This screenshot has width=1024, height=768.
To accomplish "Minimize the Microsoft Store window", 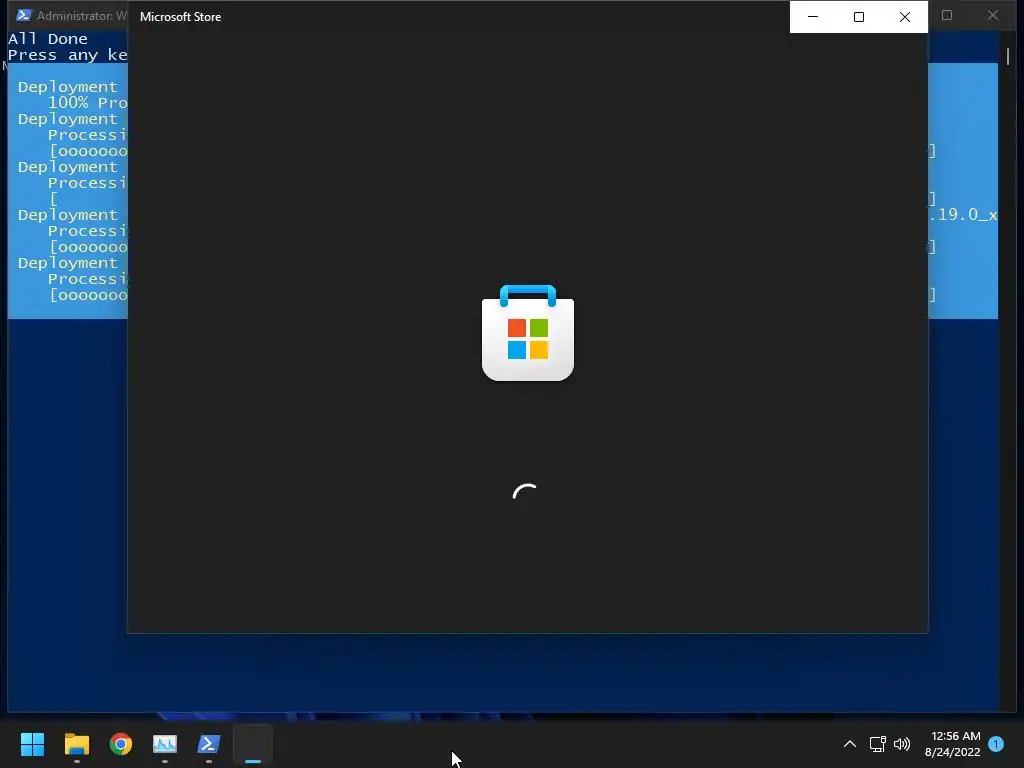I will pyautogui.click(x=813, y=16).
